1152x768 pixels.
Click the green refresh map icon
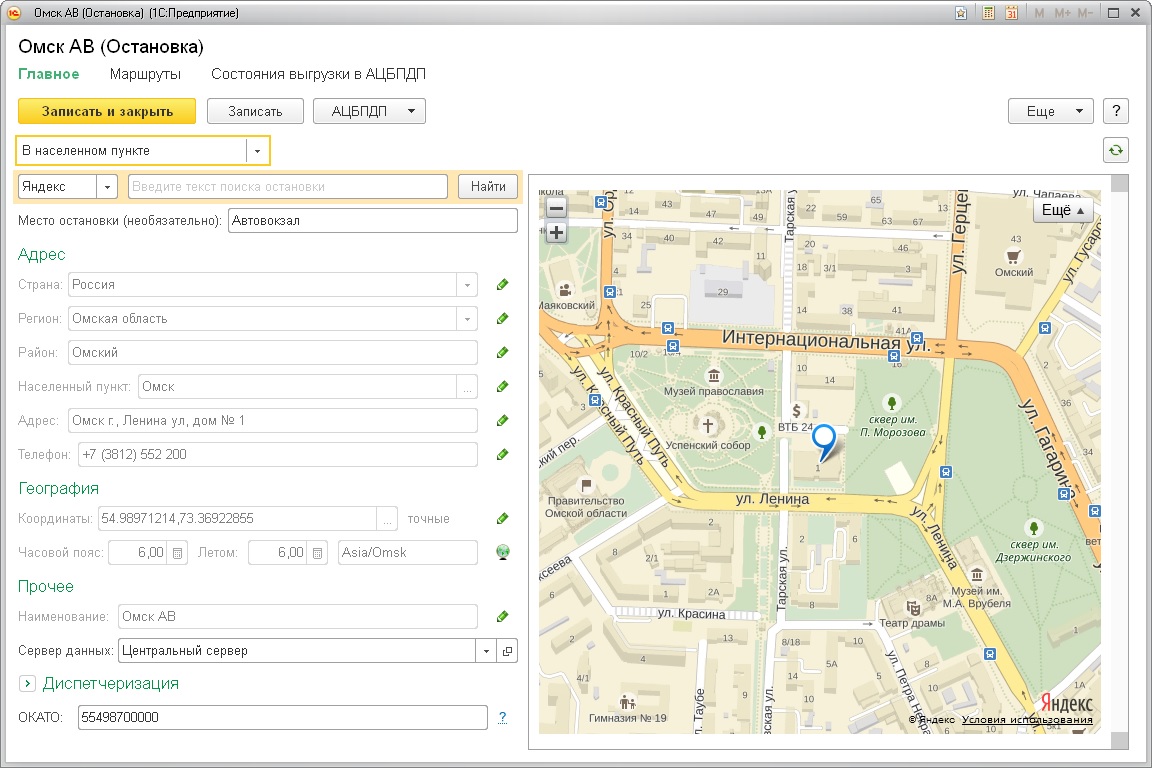1115,151
